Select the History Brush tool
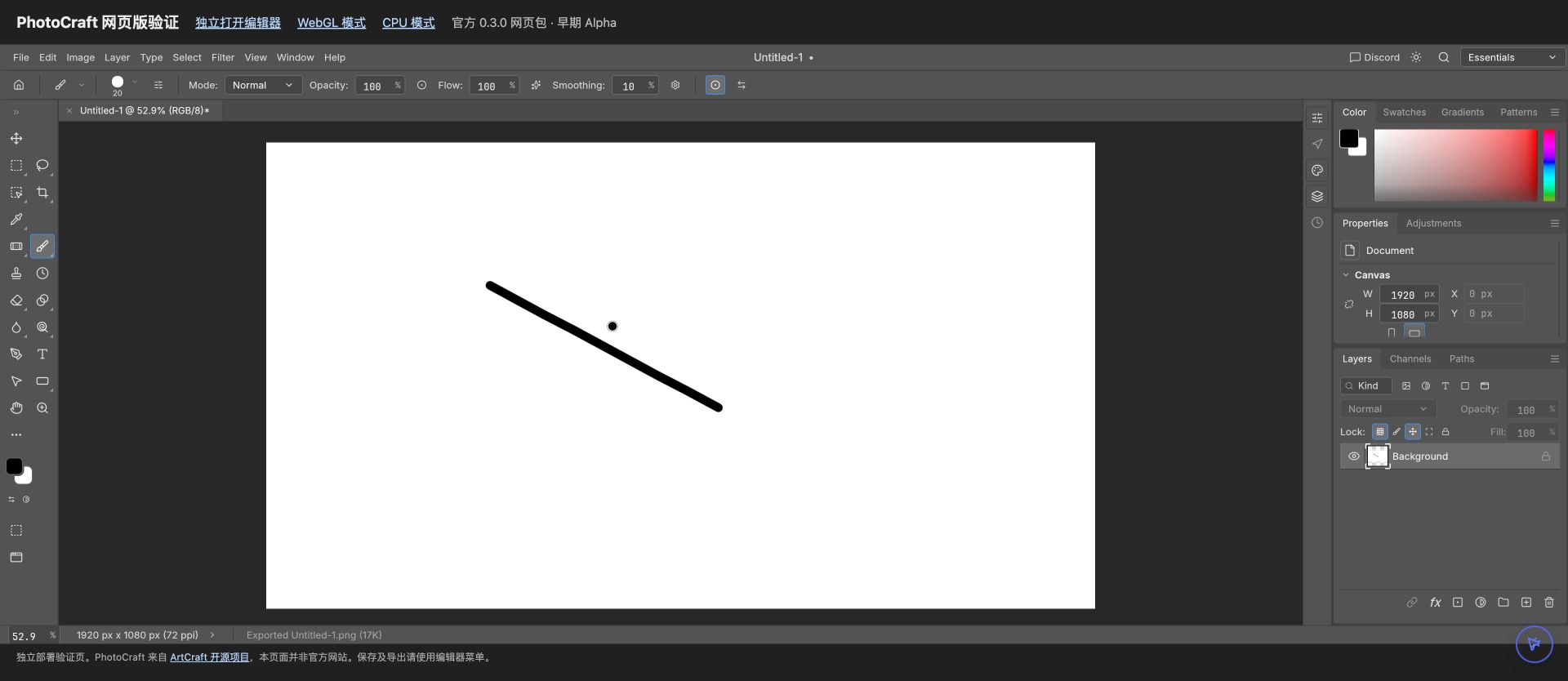This screenshot has height=681, width=1568. tap(42, 274)
